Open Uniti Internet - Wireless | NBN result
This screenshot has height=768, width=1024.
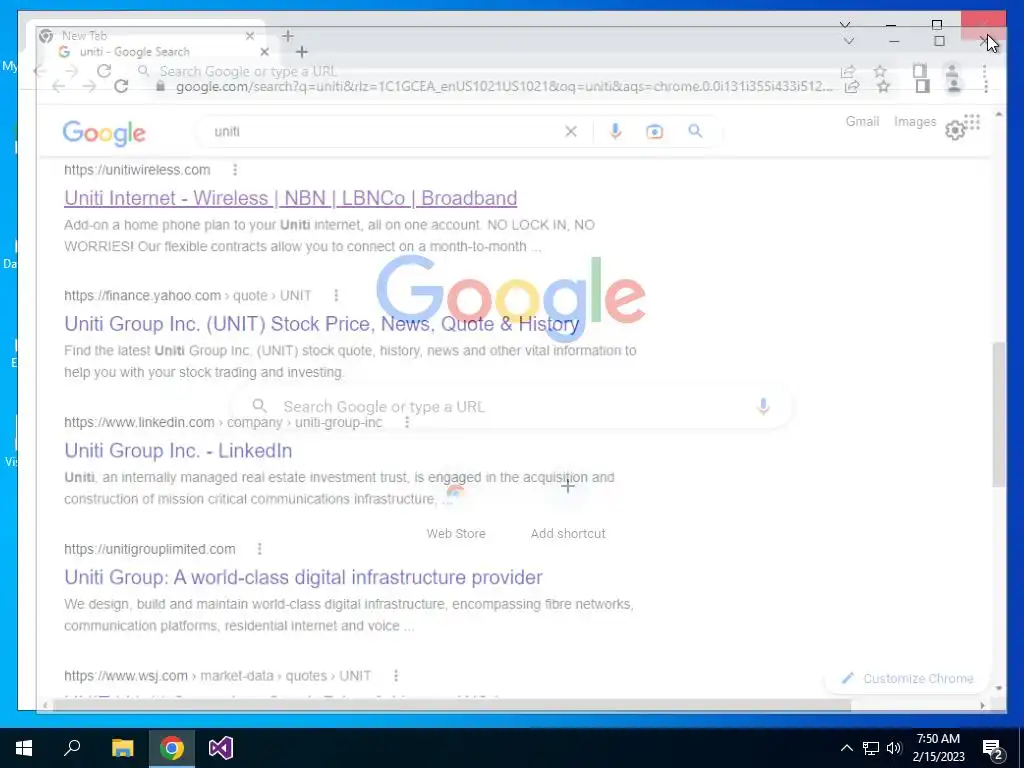291,198
